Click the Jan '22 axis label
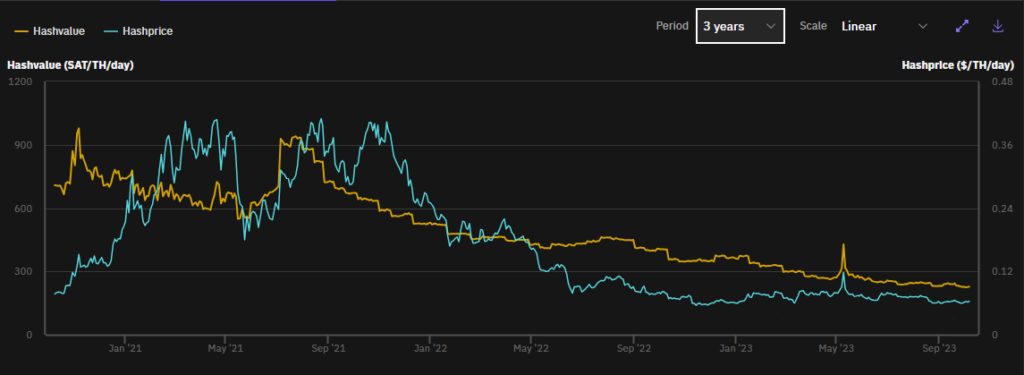This screenshot has height=375, width=1024. (x=430, y=348)
